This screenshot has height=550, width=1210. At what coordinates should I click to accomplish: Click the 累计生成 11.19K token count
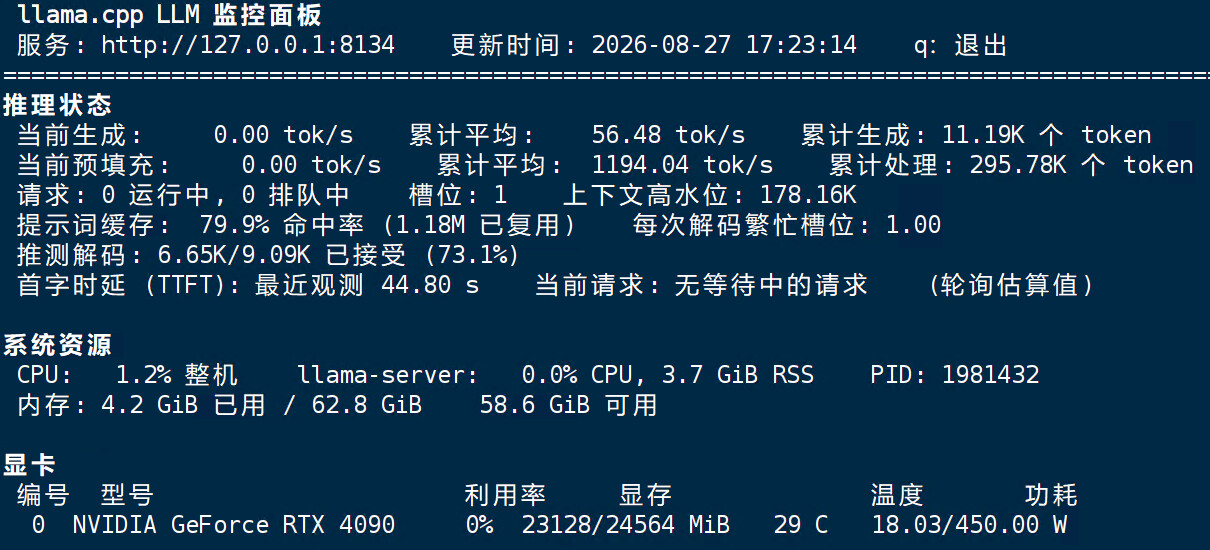pos(1047,135)
